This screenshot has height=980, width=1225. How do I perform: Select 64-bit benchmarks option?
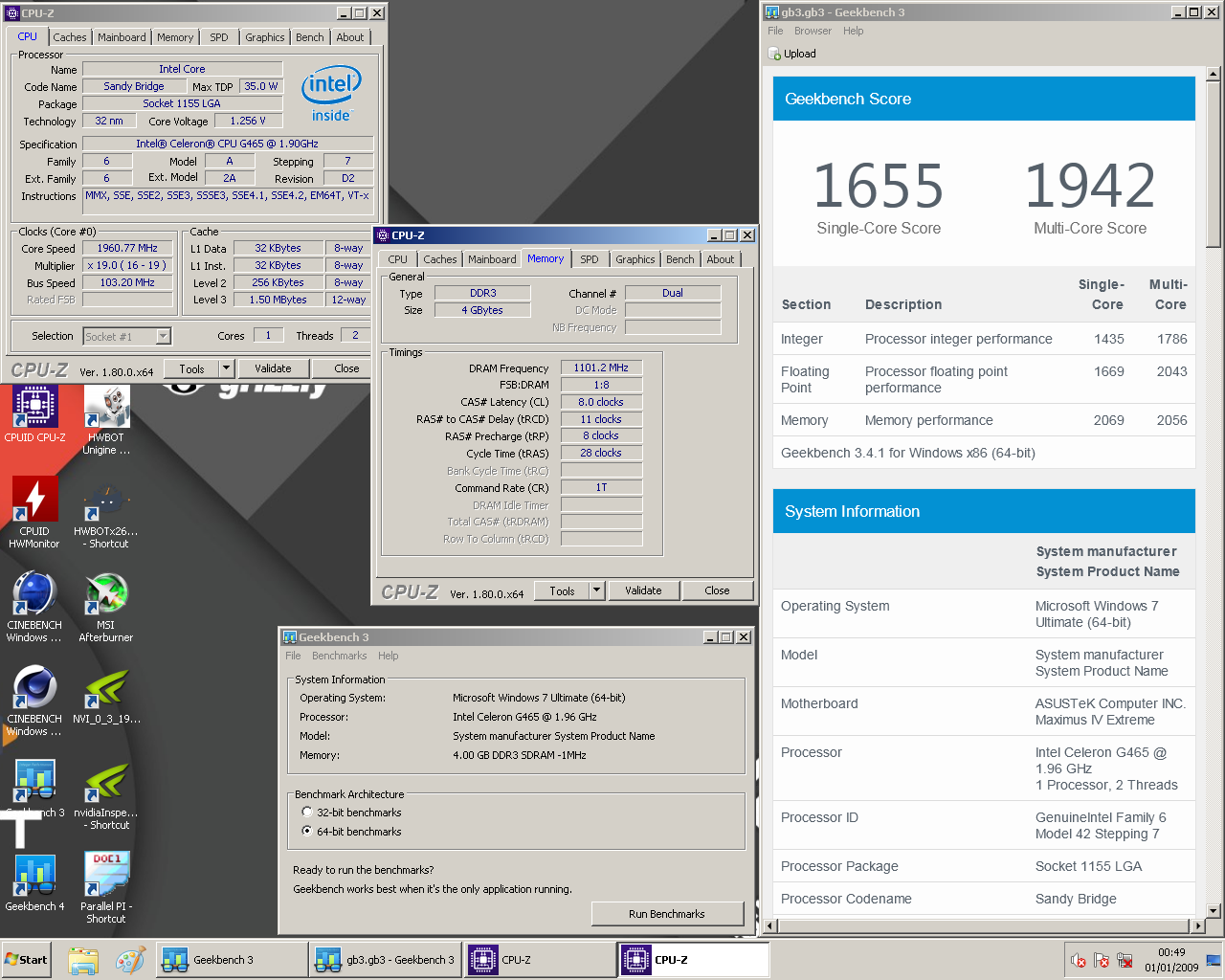point(307,831)
